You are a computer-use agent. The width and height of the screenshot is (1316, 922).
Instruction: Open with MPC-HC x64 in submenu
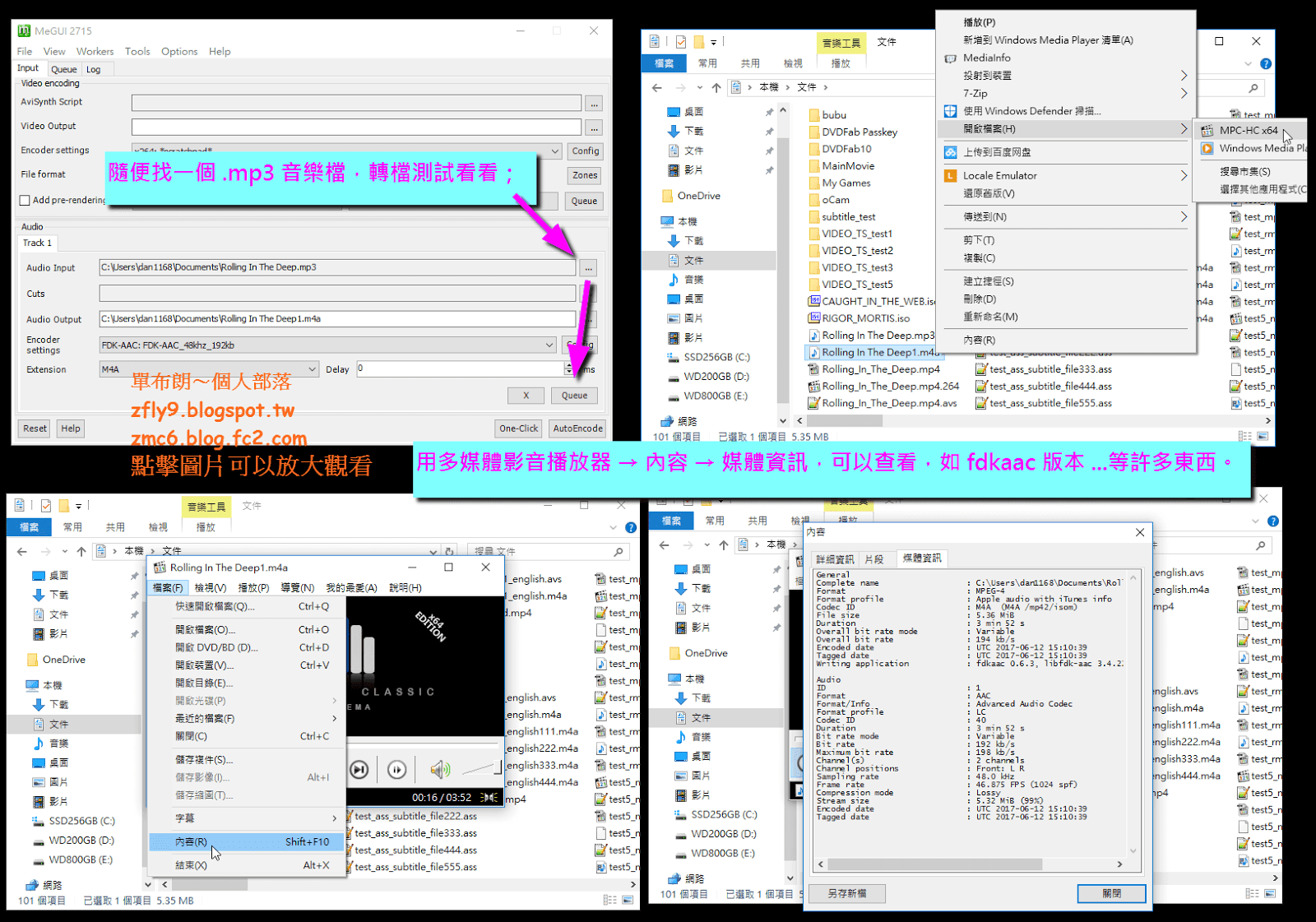coord(1249,130)
